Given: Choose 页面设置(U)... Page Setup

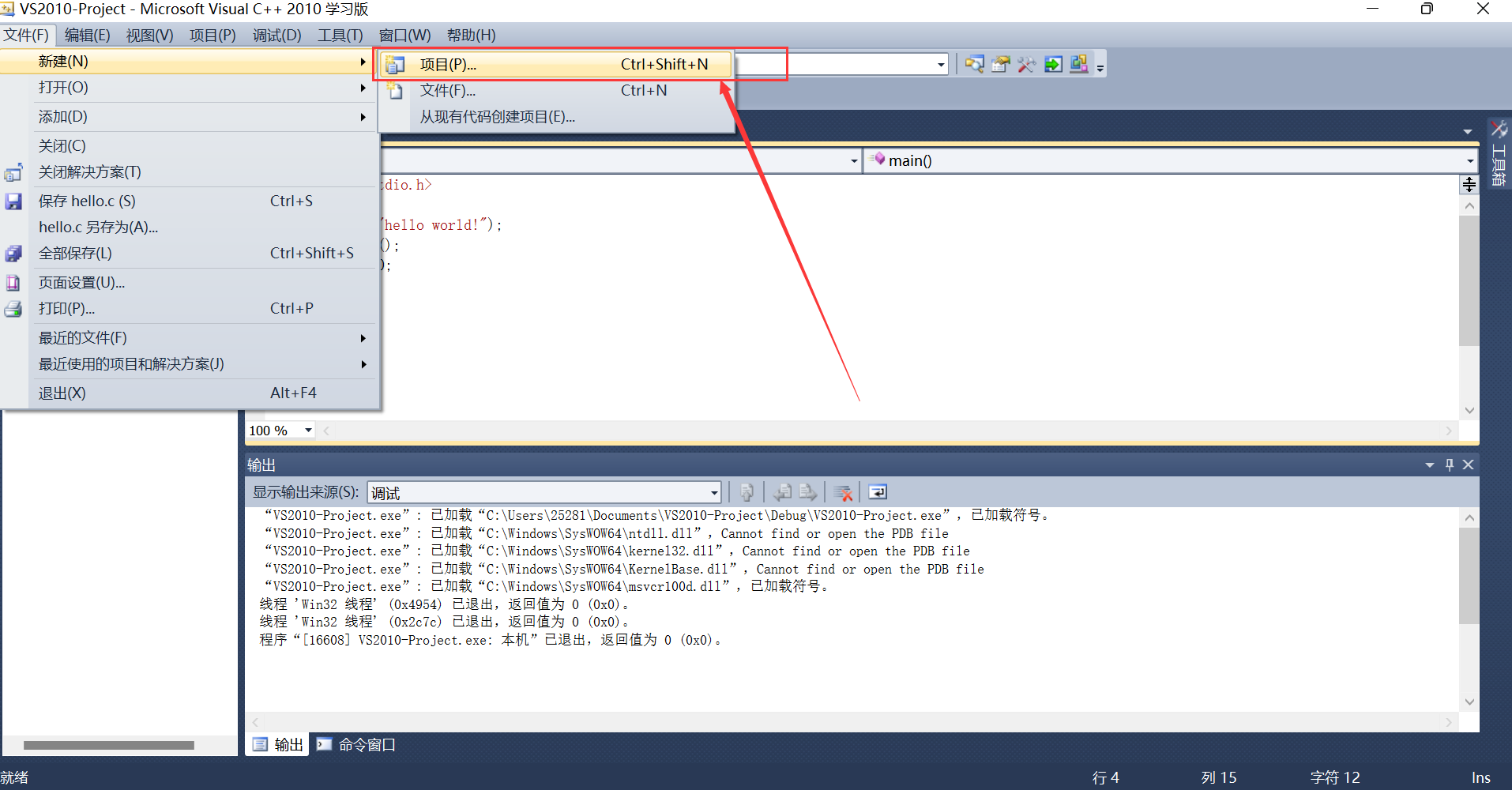Looking at the screenshot, I should (x=188, y=283).
